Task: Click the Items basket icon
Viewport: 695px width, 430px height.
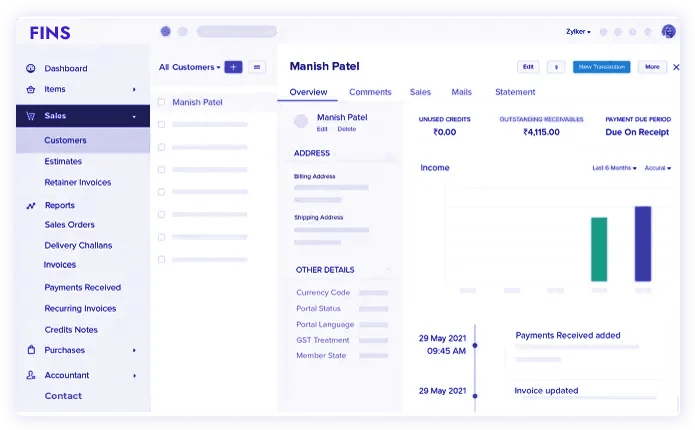Action: (31, 89)
